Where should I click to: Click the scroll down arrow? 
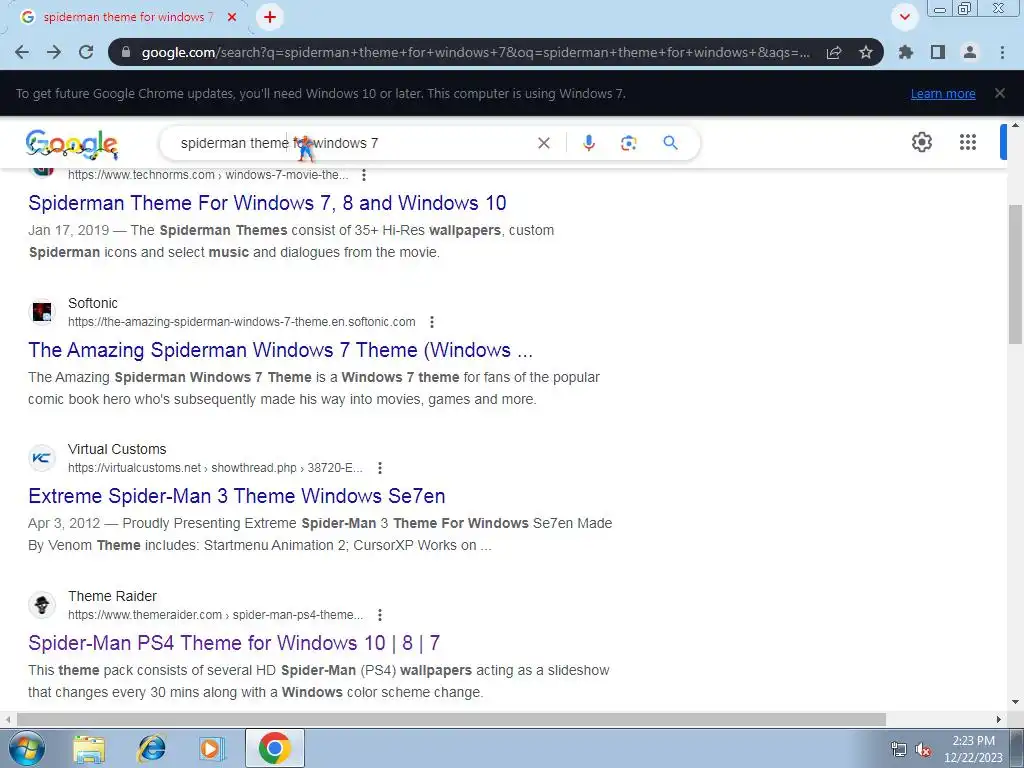click(1016, 703)
